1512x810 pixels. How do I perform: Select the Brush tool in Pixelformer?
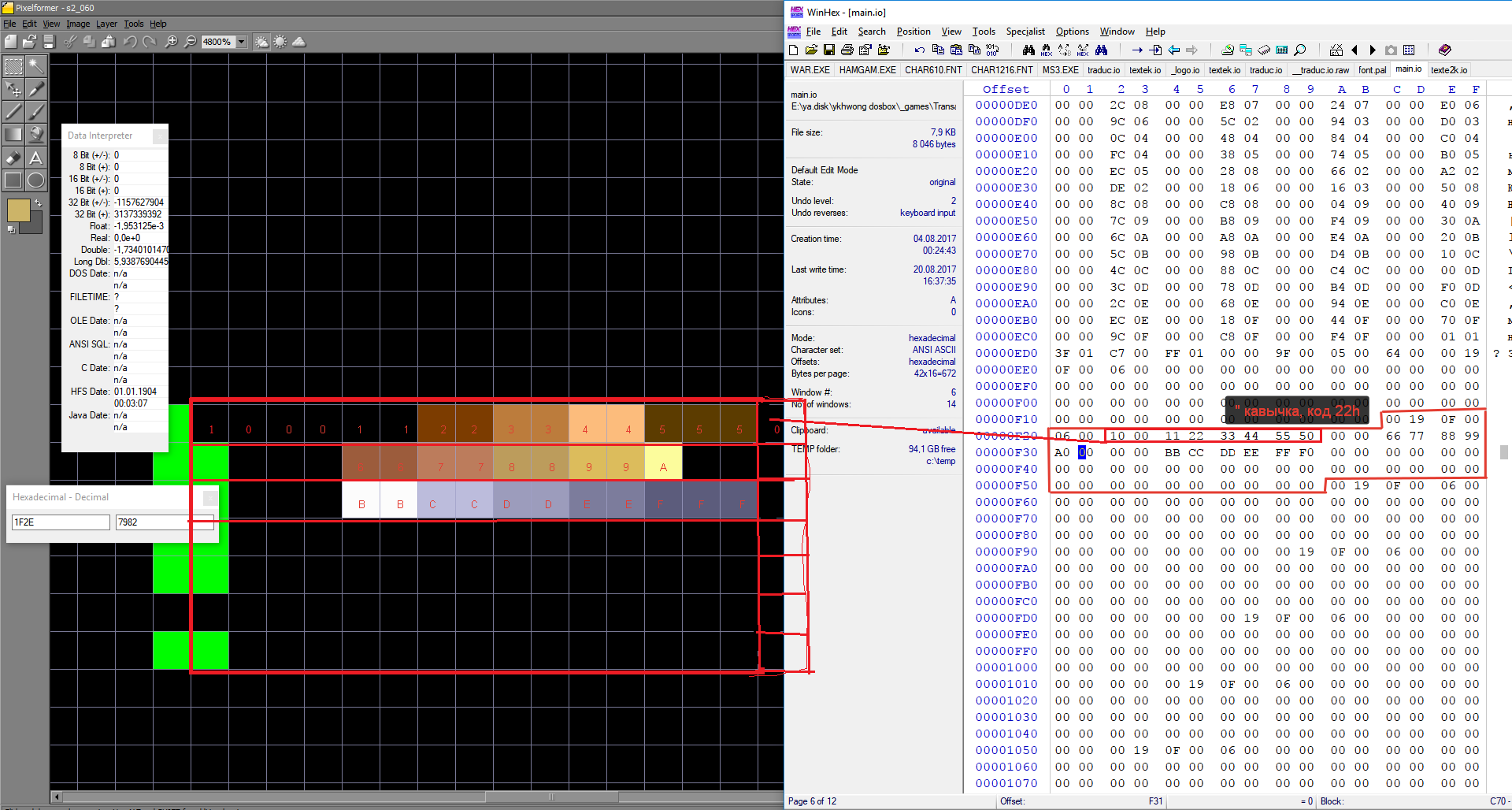coord(36,112)
